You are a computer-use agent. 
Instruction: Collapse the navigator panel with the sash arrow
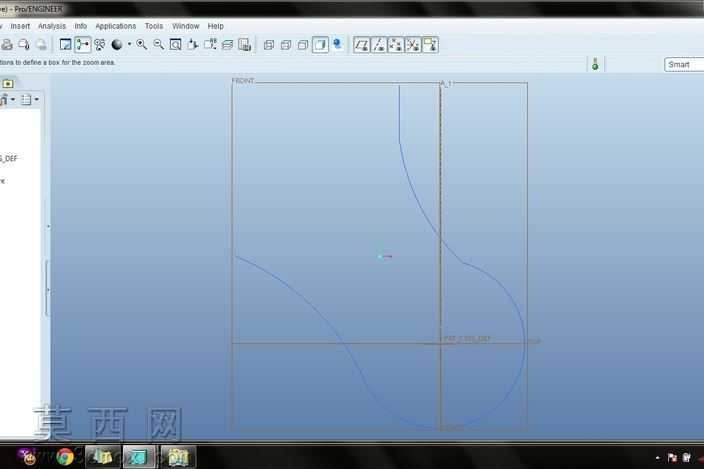tap(48, 227)
